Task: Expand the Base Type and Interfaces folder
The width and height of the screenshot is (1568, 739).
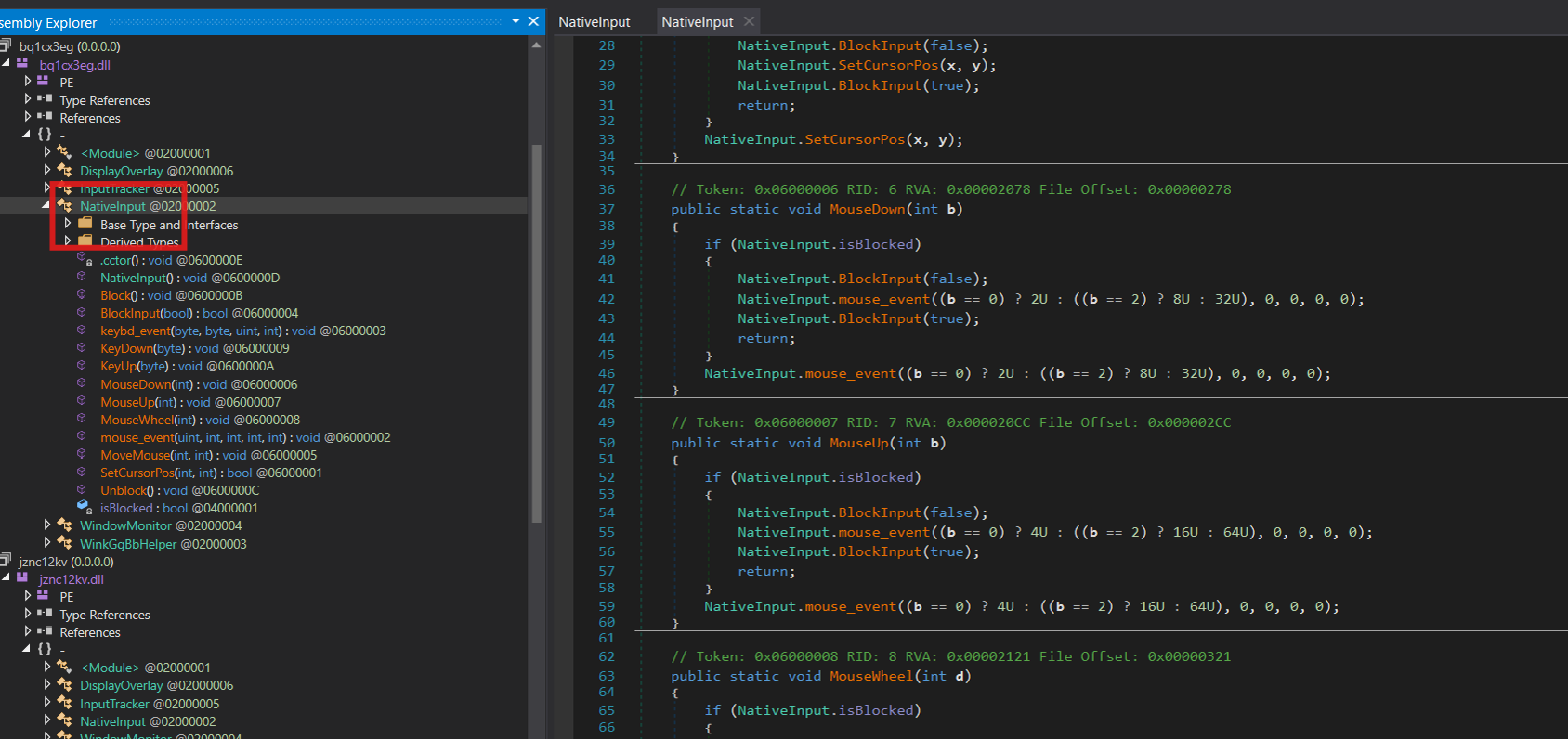Action: pos(68,224)
